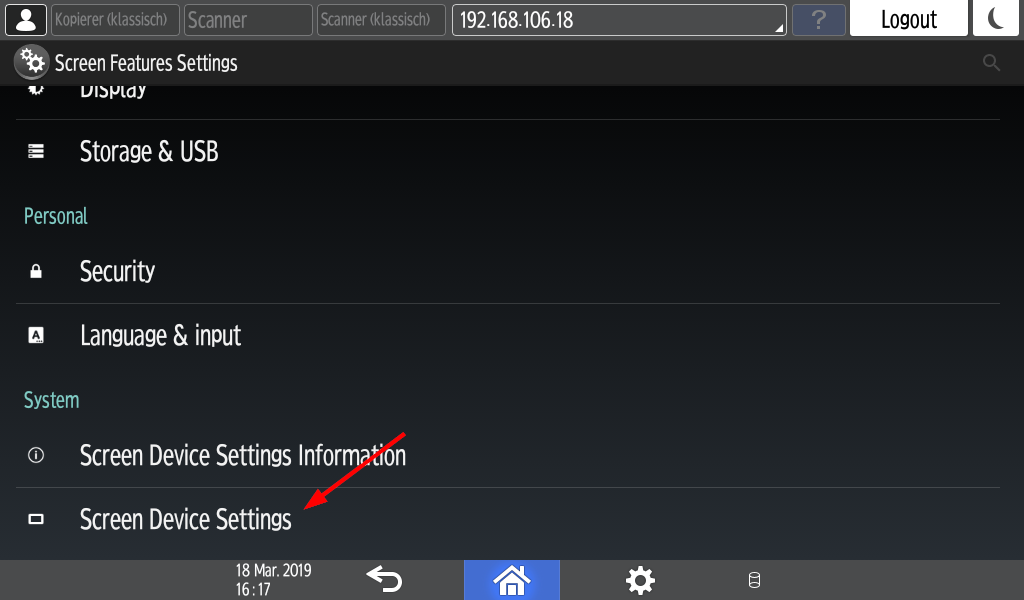1024x600 pixels.
Task: Go back with the return arrow
Action: [384, 579]
